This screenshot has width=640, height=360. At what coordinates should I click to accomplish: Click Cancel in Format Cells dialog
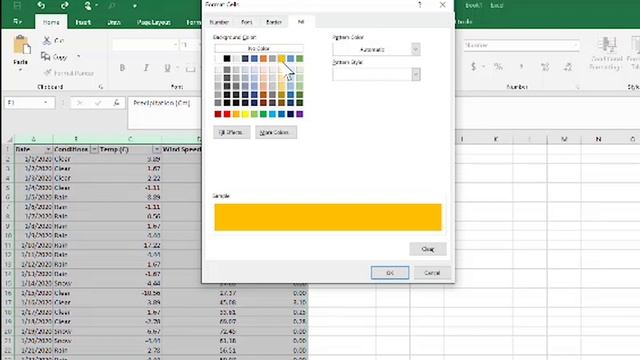pyautogui.click(x=432, y=273)
